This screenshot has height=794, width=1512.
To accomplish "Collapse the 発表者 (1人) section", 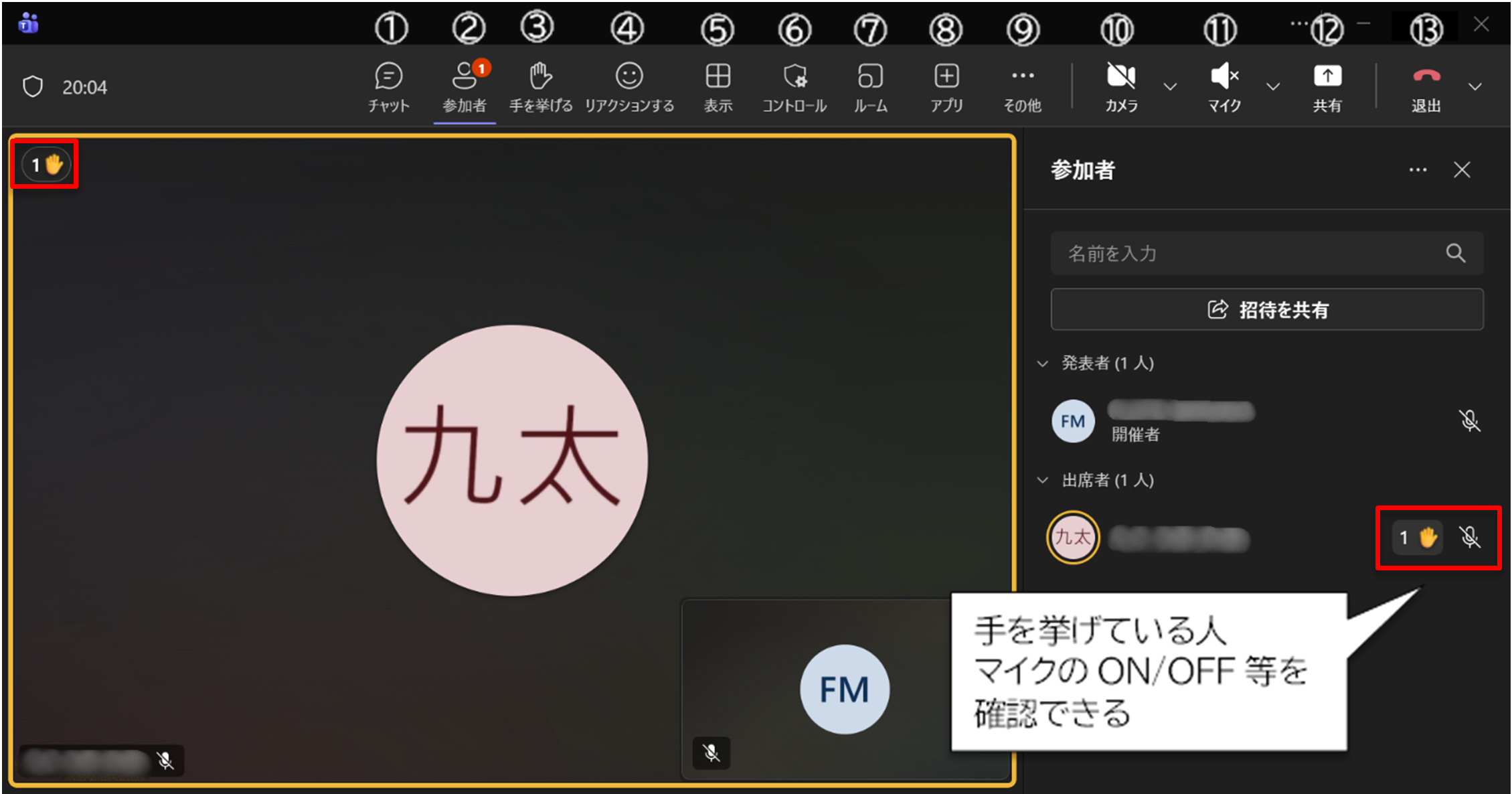I will tap(1043, 364).
